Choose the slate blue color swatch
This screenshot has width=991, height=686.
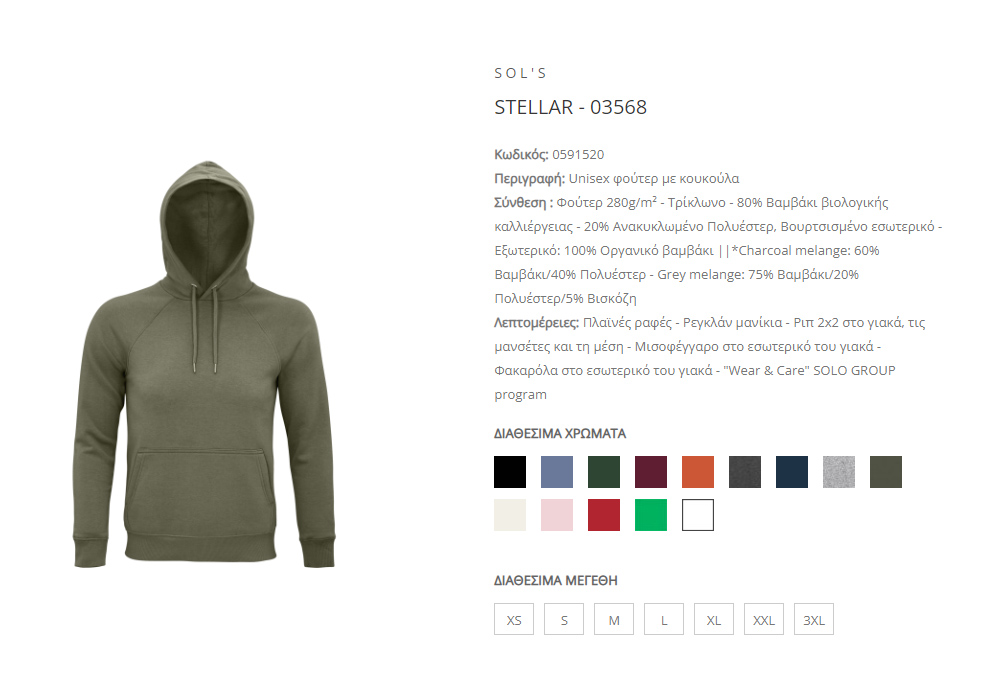[x=557, y=472]
